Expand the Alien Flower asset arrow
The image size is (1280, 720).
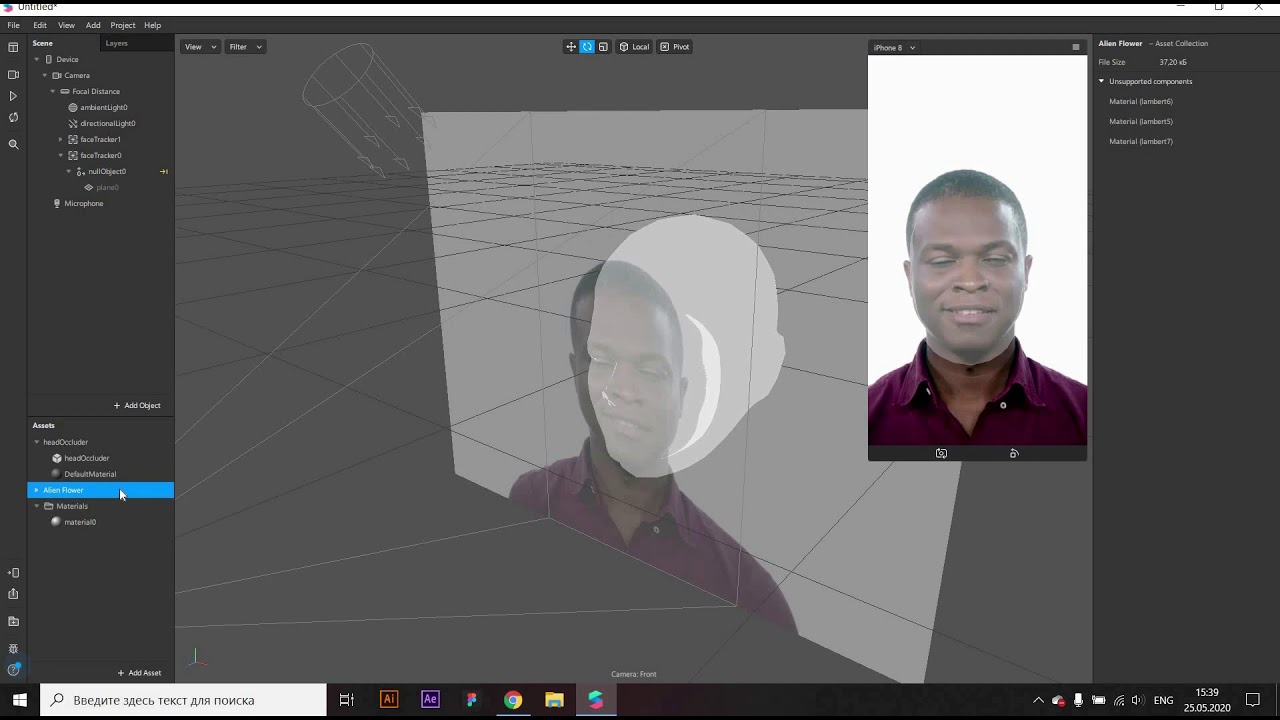pyautogui.click(x=37, y=490)
